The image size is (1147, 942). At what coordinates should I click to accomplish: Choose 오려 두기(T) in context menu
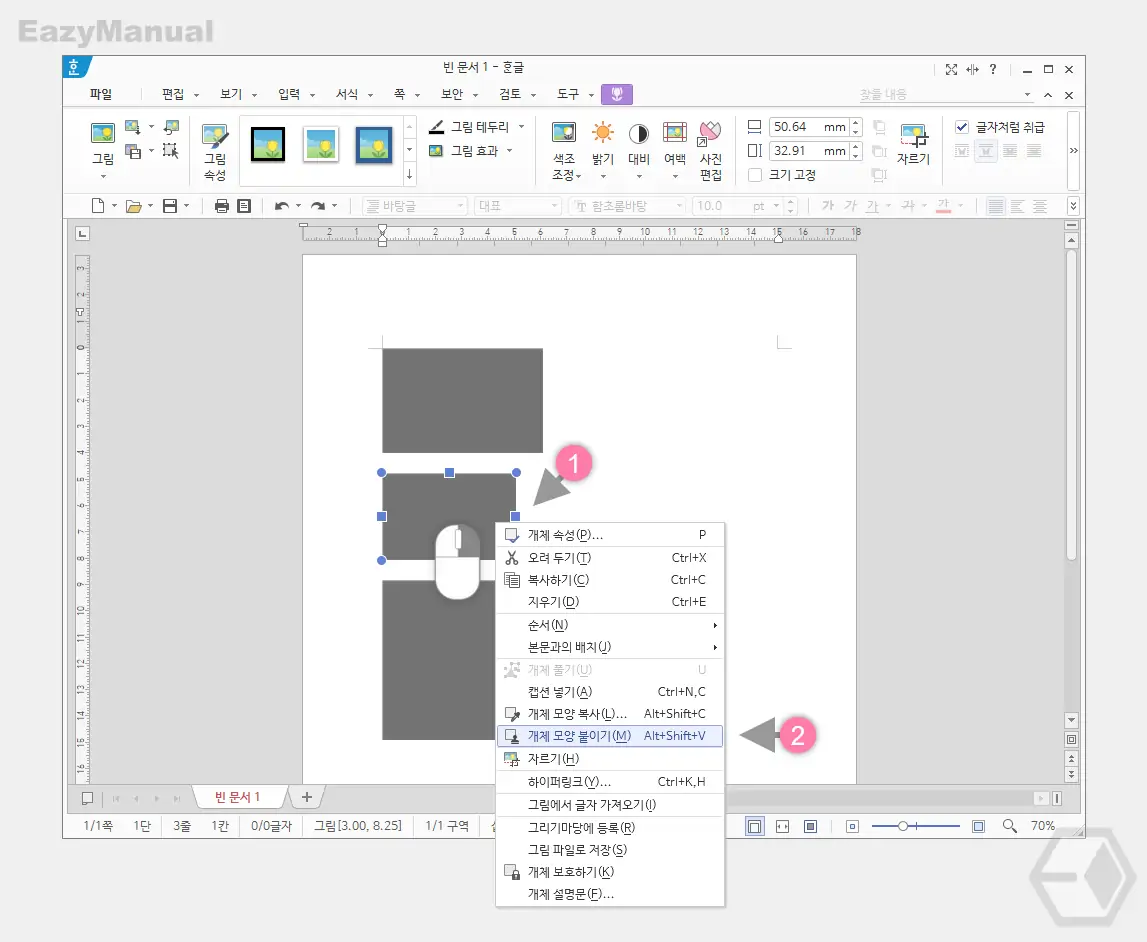click(x=610, y=558)
